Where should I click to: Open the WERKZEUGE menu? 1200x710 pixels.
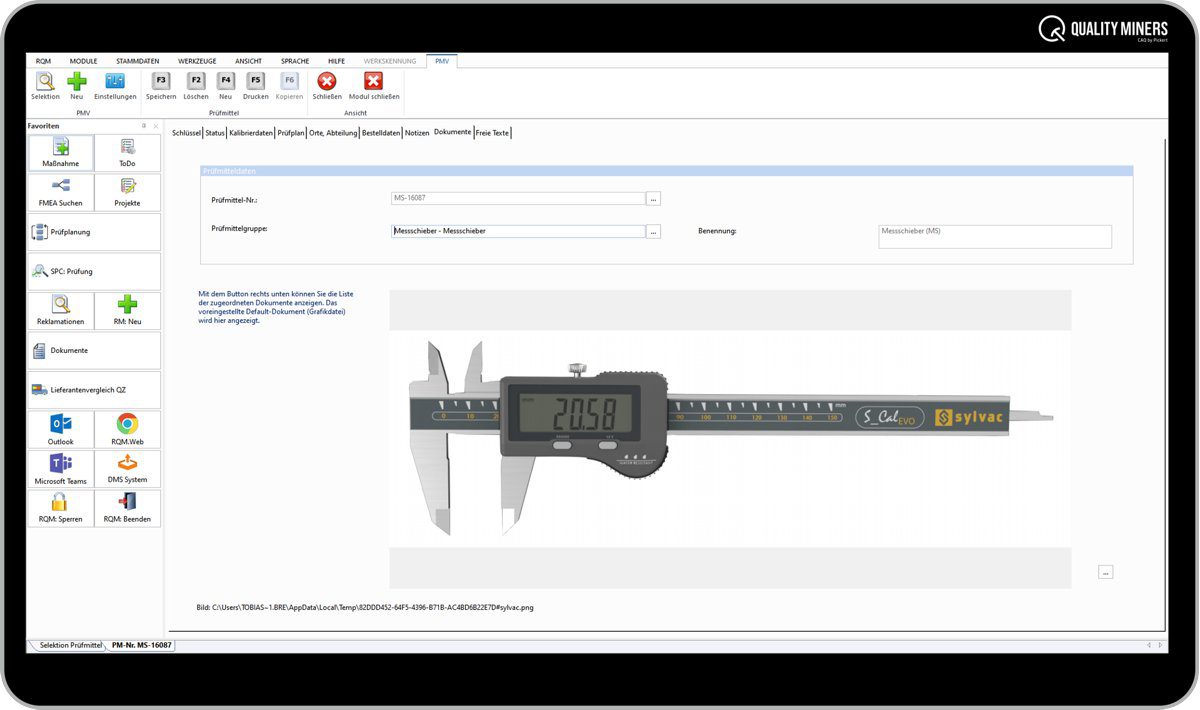tap(197, 61)
